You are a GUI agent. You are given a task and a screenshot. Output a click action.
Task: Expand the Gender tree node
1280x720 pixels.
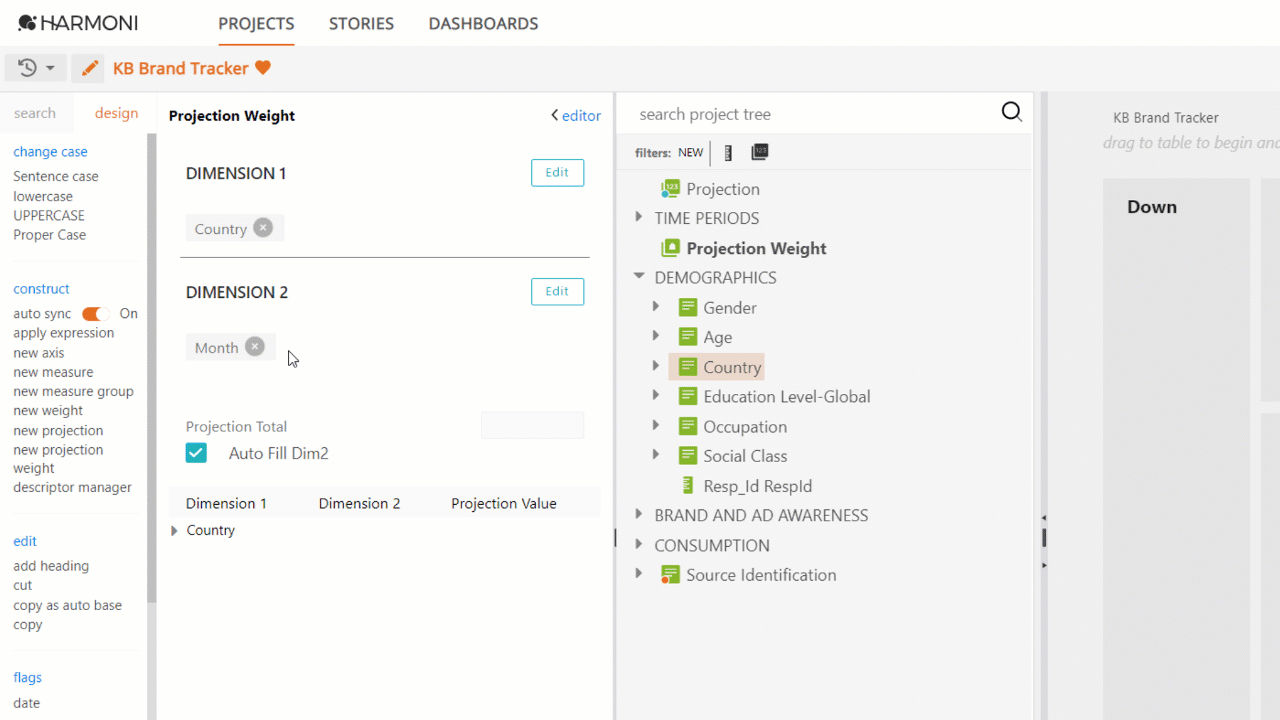(x=656, y=307)
